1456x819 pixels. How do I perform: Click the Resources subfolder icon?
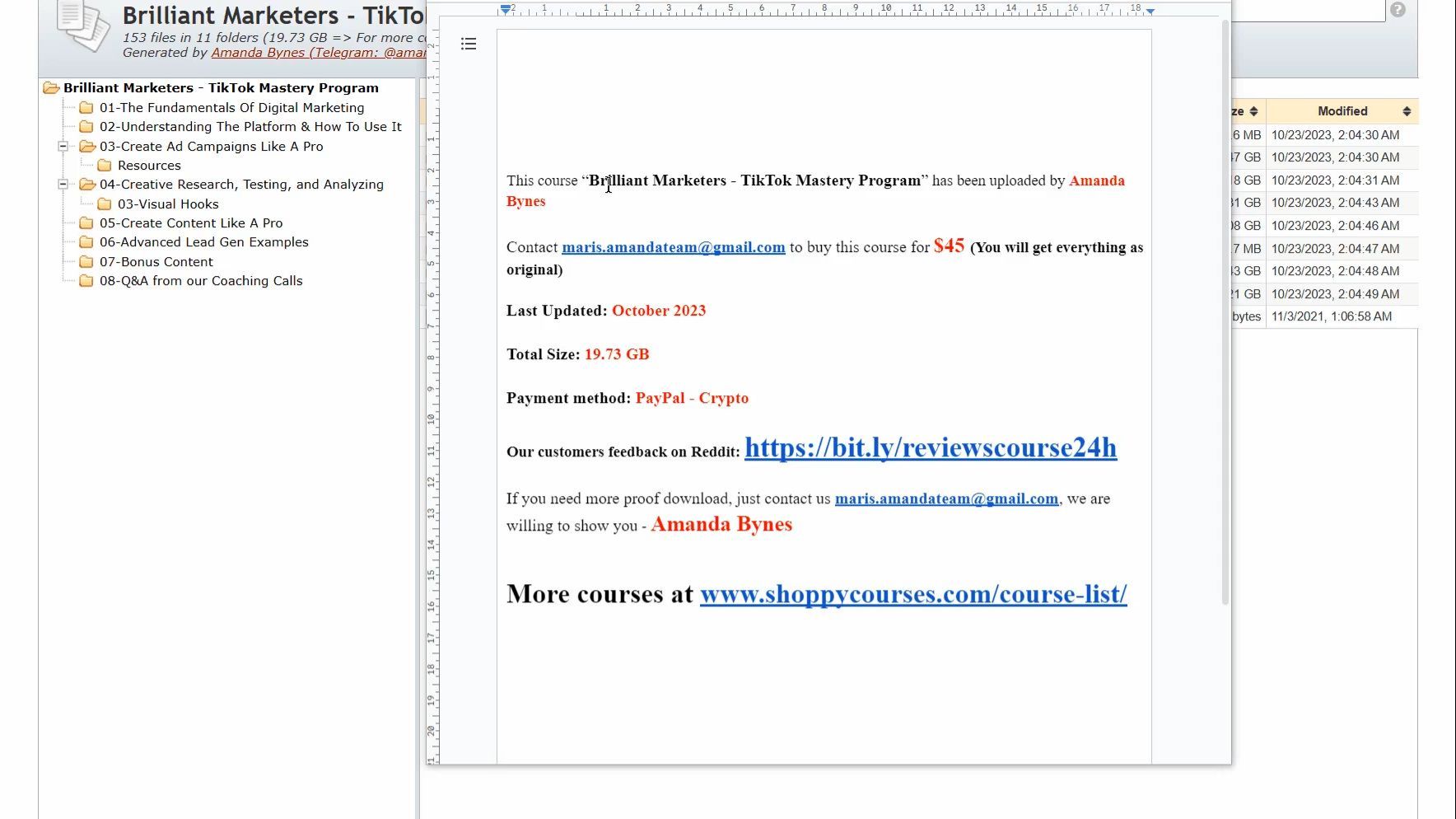point(105,165)
